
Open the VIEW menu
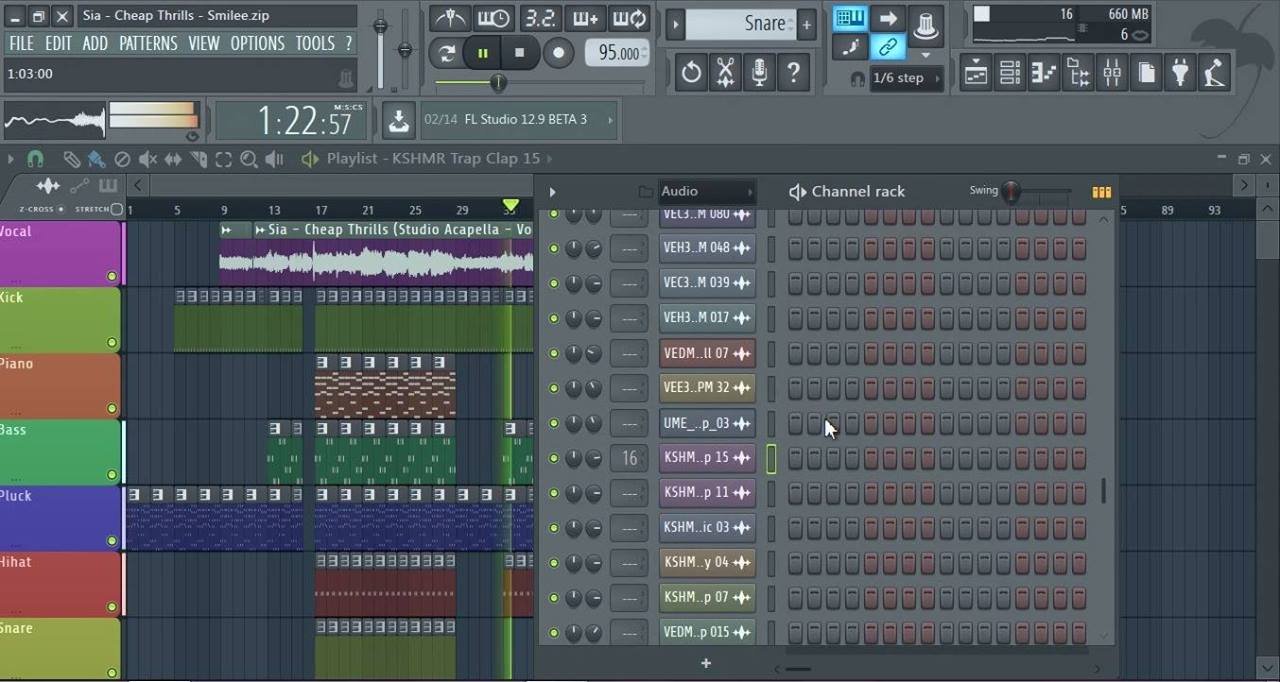click(204, 43)
